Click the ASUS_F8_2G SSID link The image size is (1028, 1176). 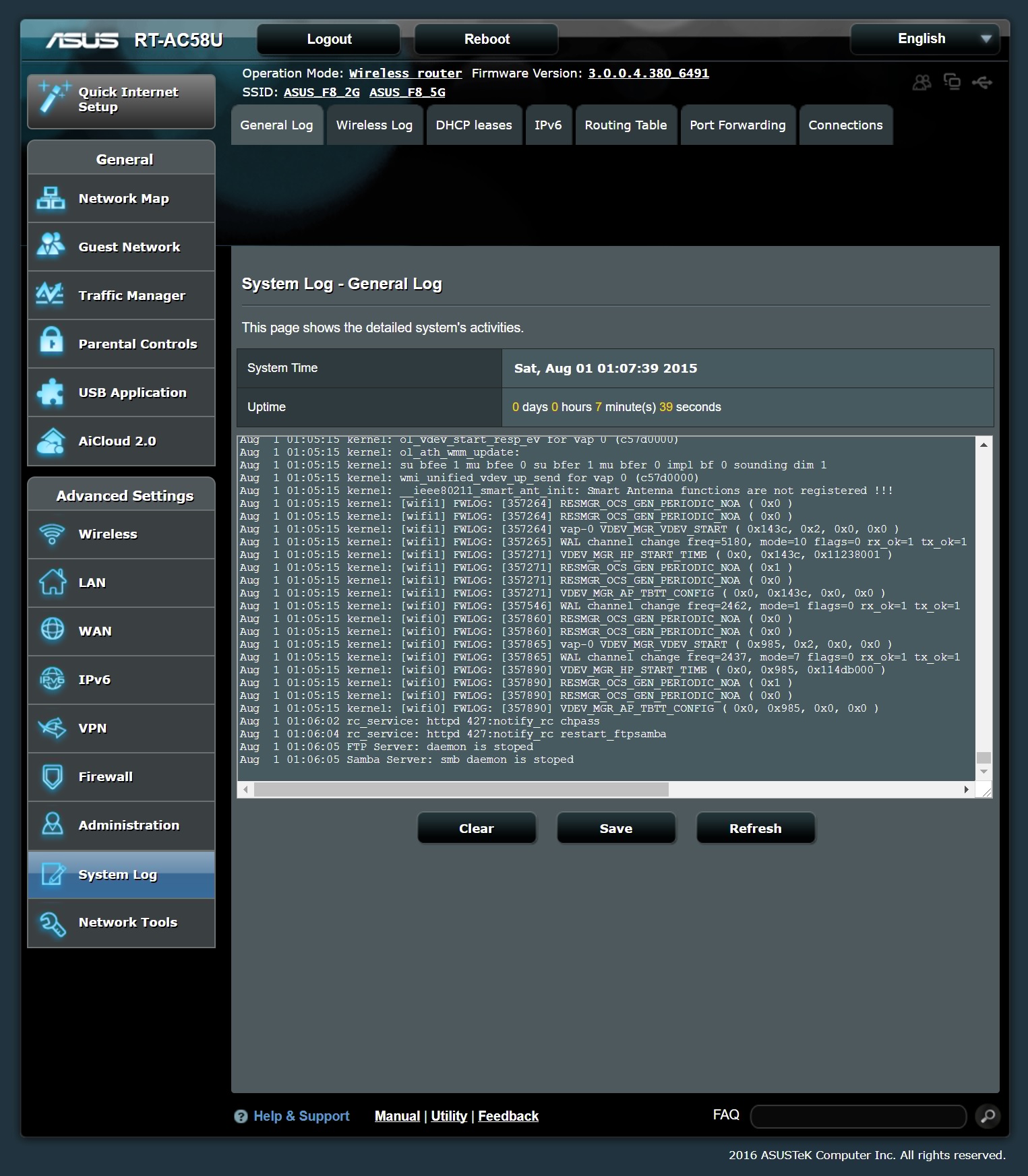tap(322, 92)
